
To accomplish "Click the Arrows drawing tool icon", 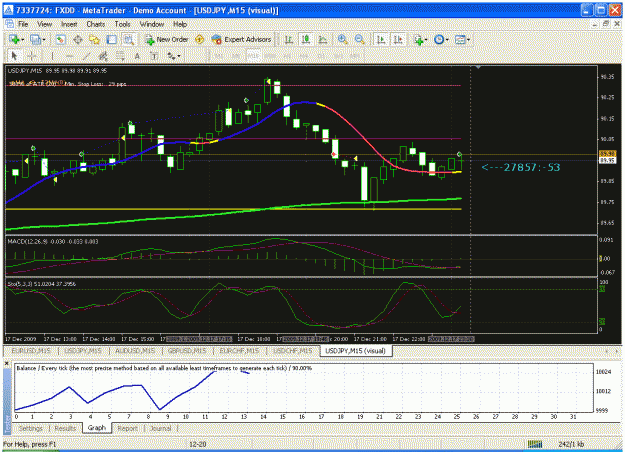I will click(171, 56).
